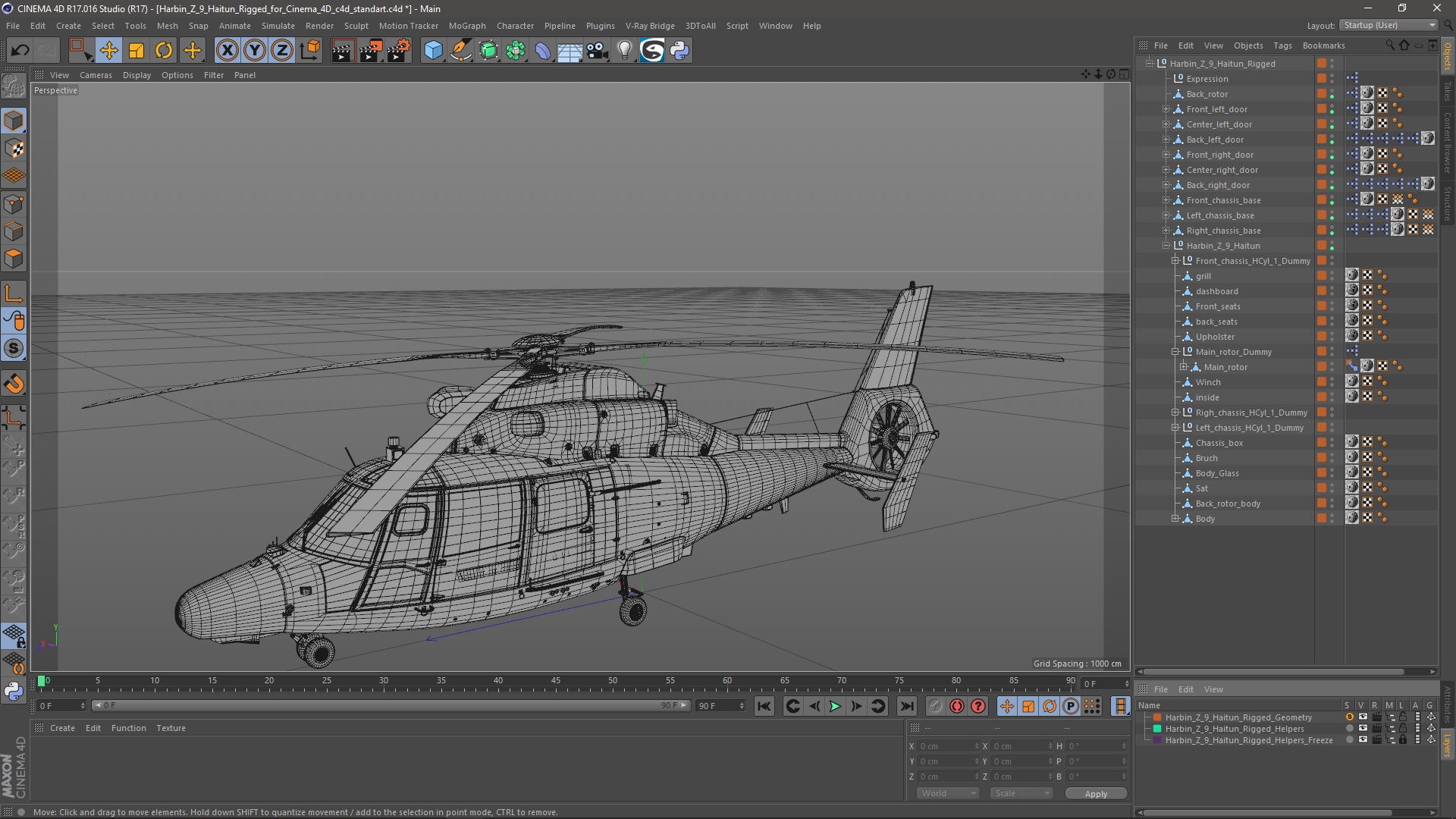Open the MoGraph menu
This screenshot has height=819, width=1456.
467,26
